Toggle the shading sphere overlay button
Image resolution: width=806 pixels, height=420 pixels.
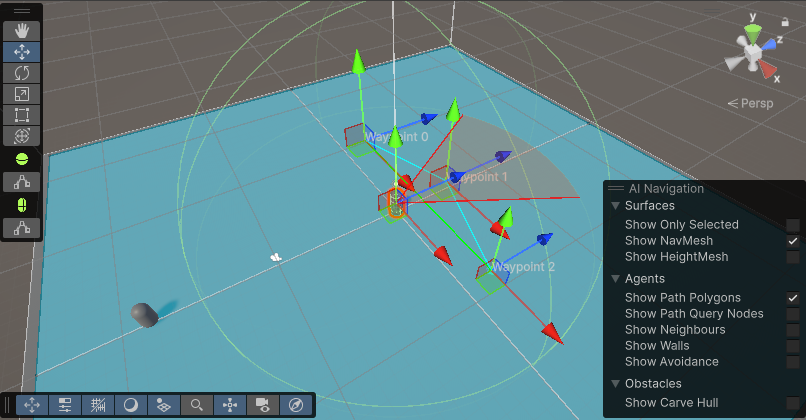131,405
